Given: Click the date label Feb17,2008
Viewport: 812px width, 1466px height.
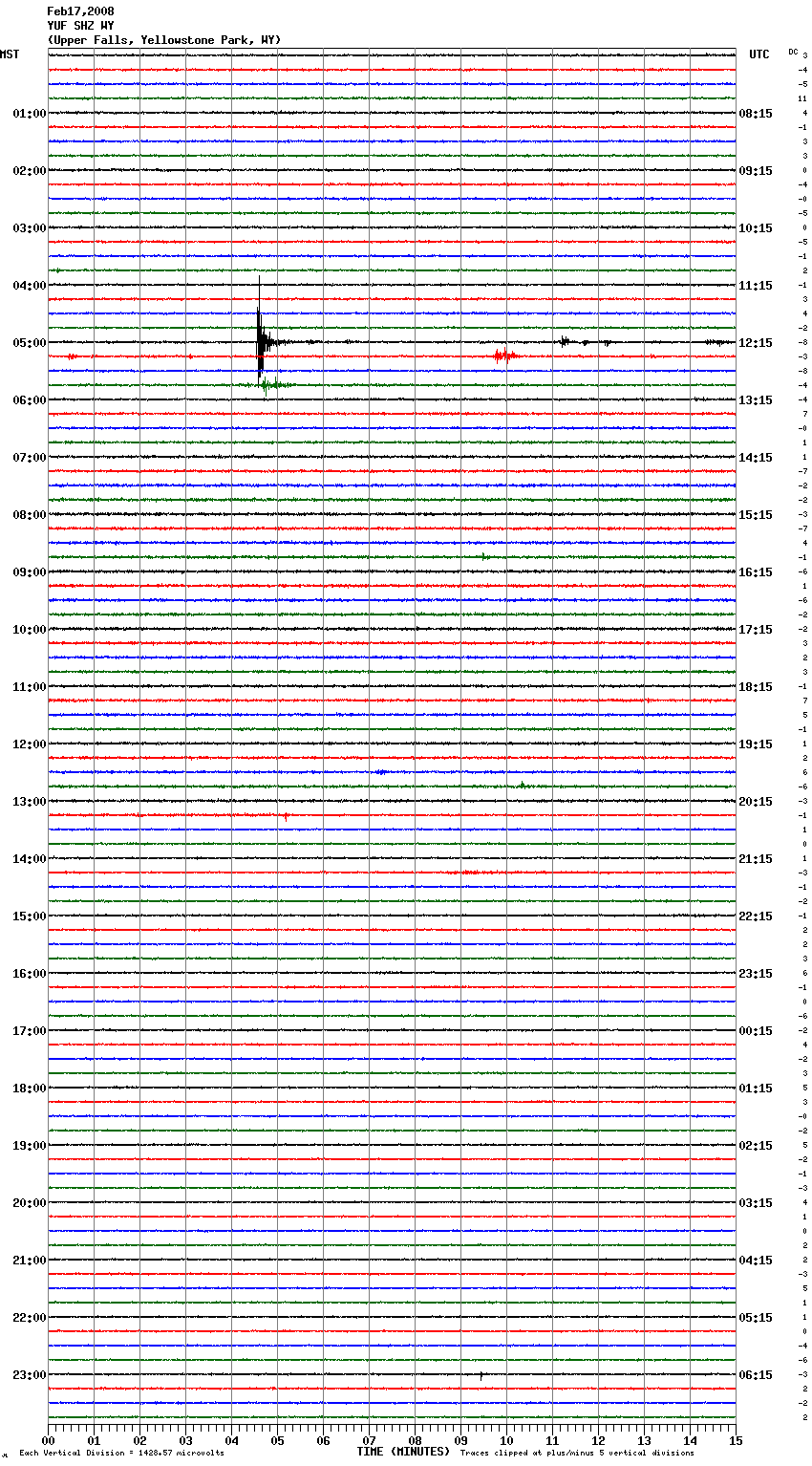Looking at the screenshot, I should 80,11.
